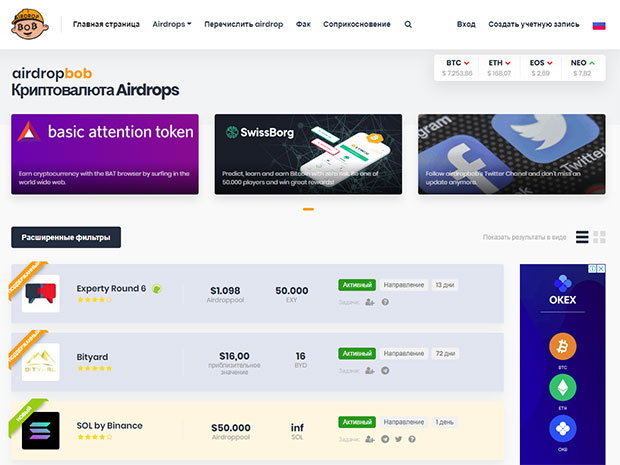The height and width of the screenshot is (465, 620).
Task: Click the 1 день tag
Action: pyautogui.click(x=445, y=422)
